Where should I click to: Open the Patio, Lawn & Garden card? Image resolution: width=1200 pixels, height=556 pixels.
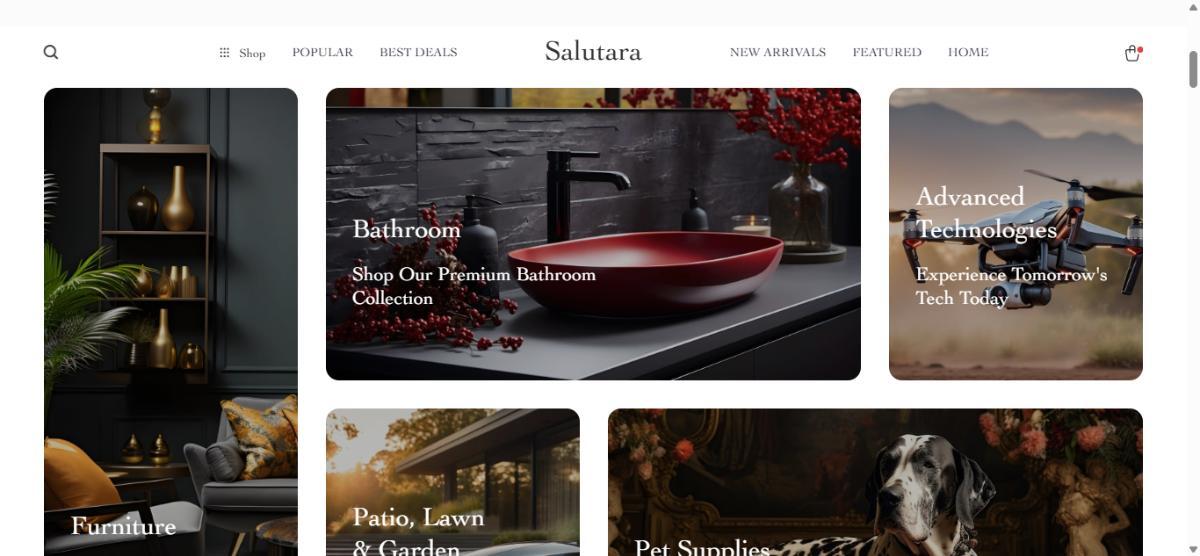(453, 482)
